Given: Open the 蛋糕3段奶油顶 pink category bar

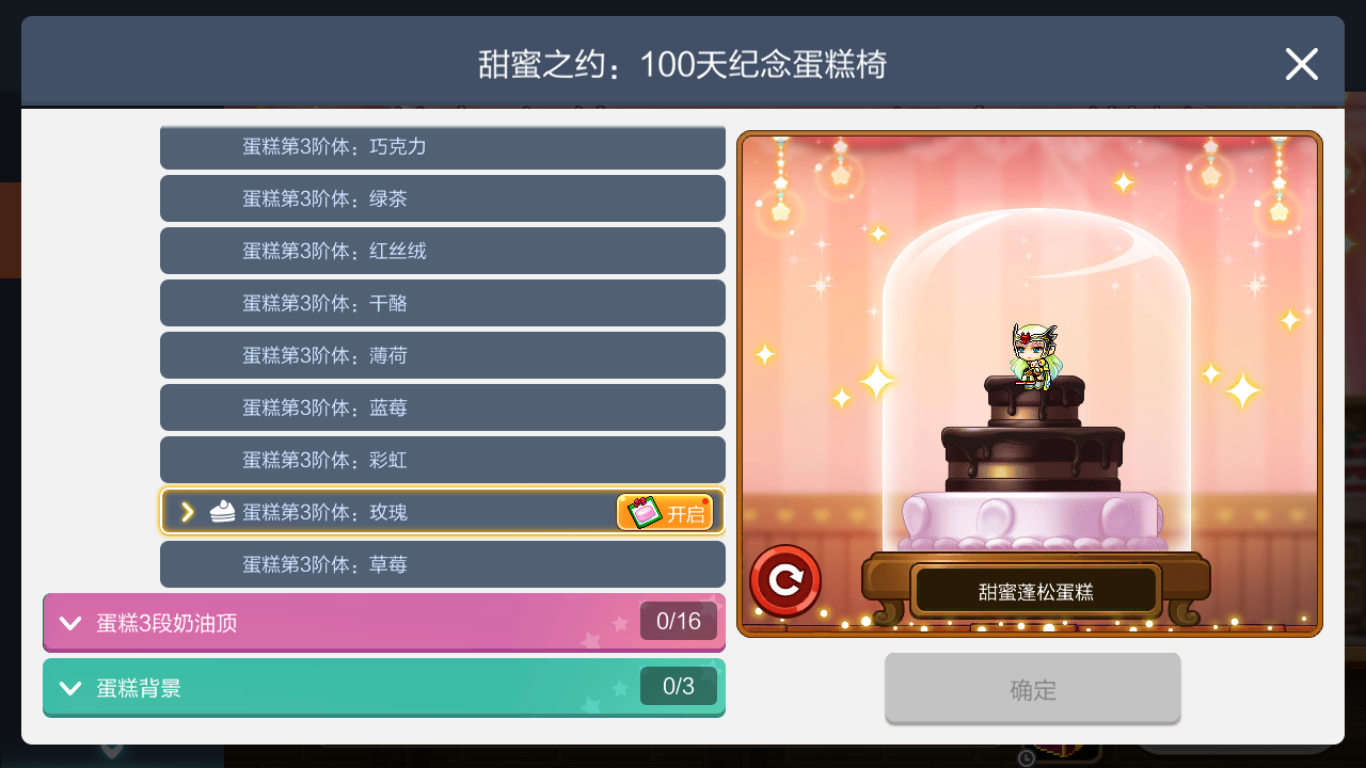Looking at the screenshot, I should (384, 622).
